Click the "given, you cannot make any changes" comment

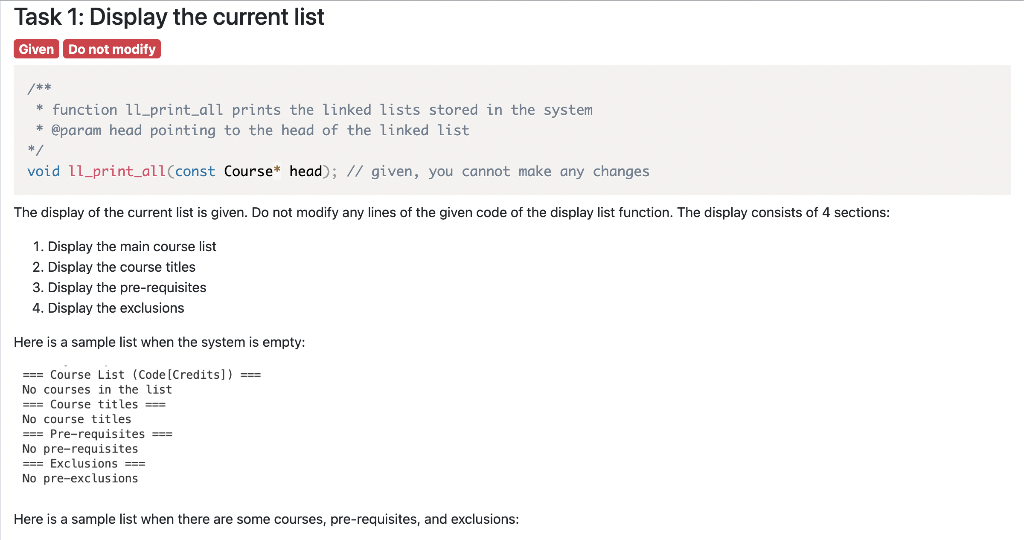(x=510, y=171)
